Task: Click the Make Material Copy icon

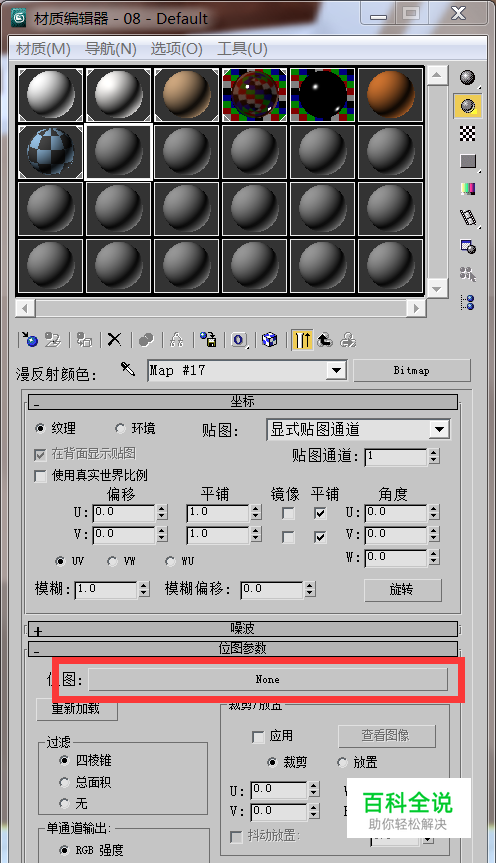Action: tap(146, 340)
